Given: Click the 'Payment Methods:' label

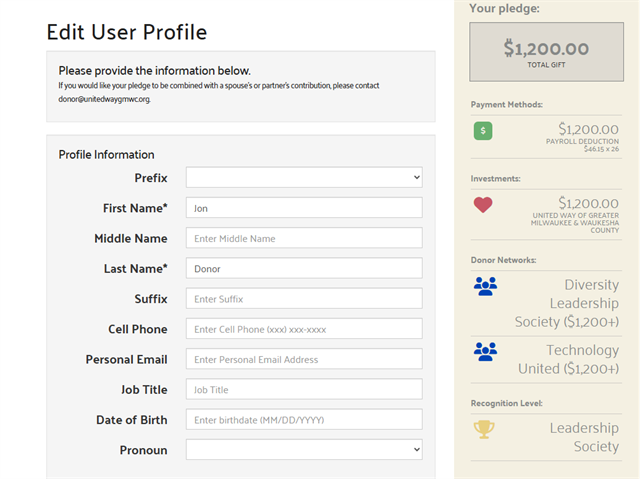Looking at the screenshot, I should [507, 104].
